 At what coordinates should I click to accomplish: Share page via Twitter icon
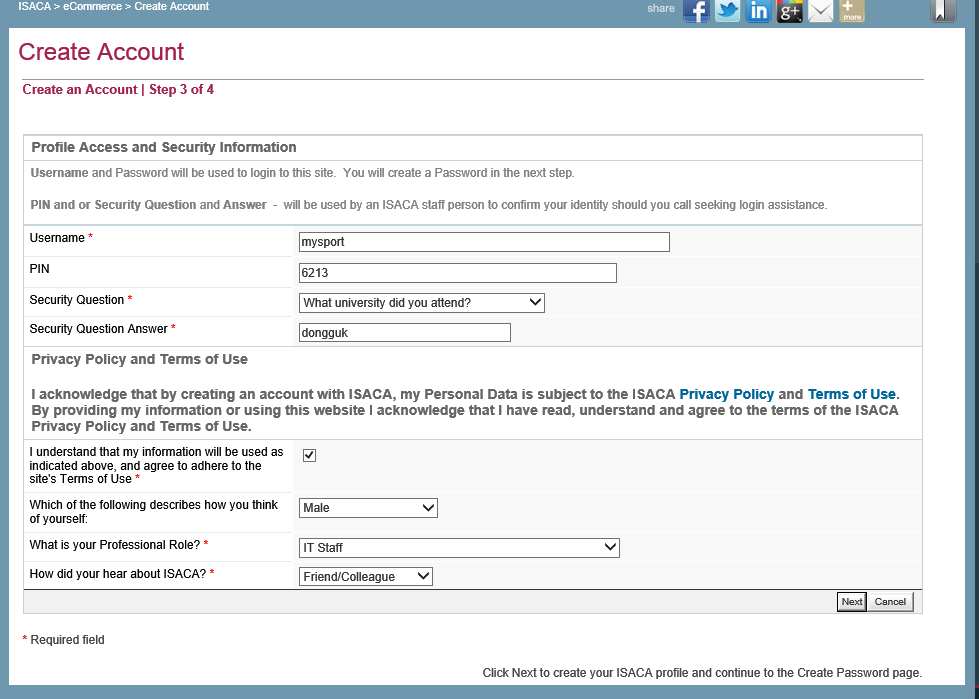[727, 11]
